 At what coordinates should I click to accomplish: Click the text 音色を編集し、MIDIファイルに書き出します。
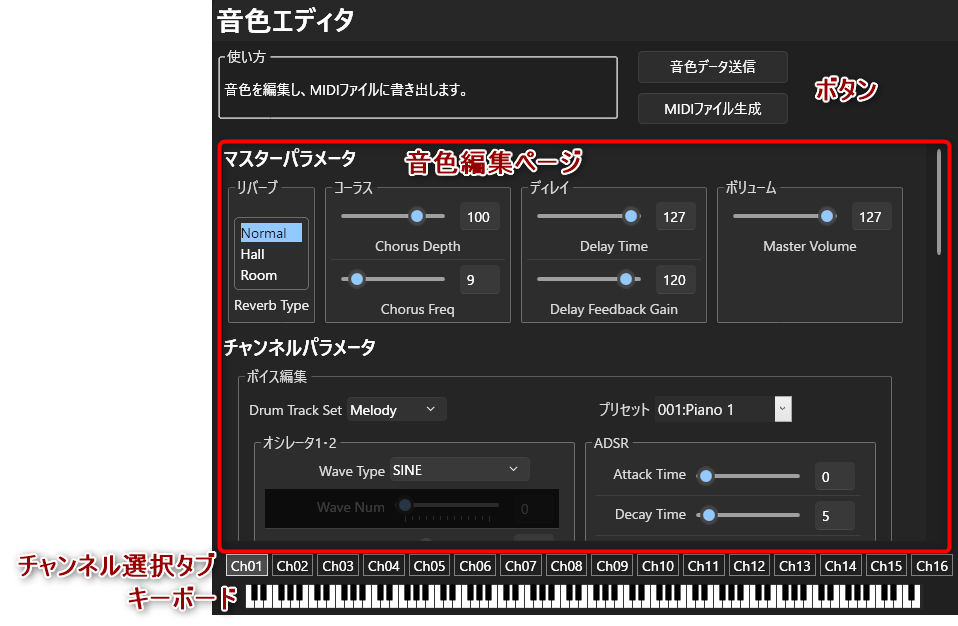tap(346, 90)
